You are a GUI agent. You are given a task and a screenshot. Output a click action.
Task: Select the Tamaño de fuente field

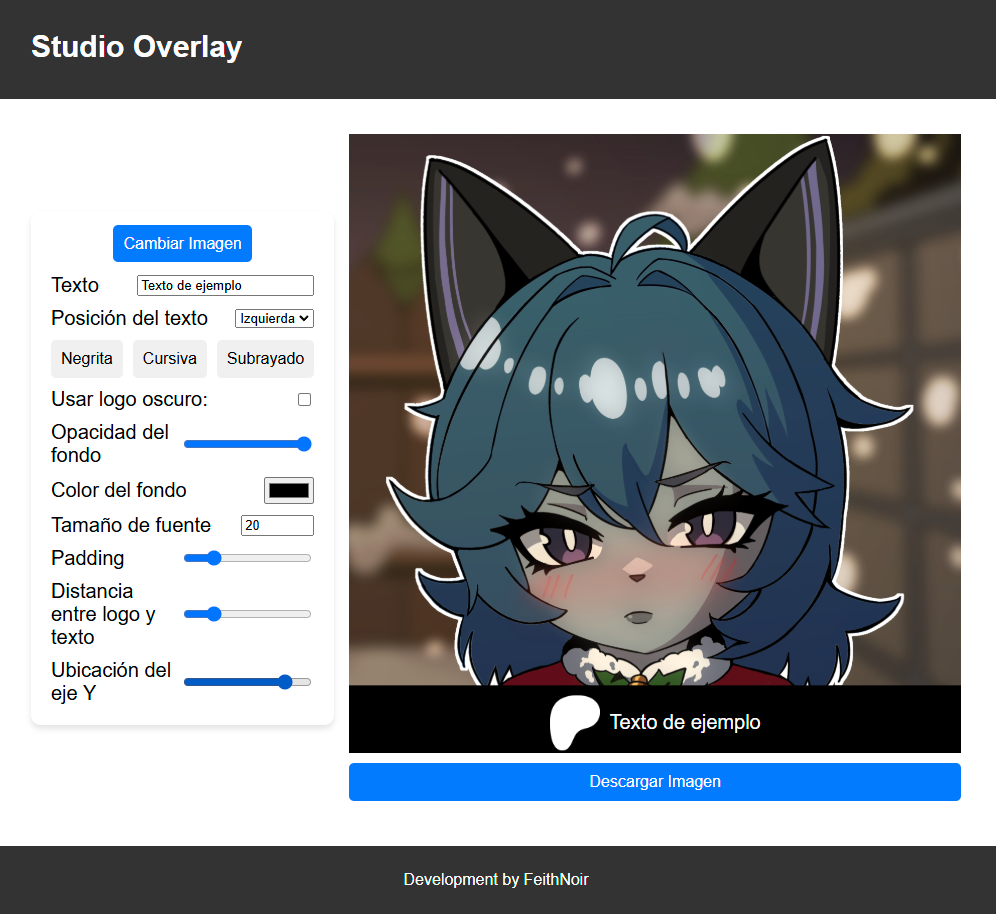[278, 525]
